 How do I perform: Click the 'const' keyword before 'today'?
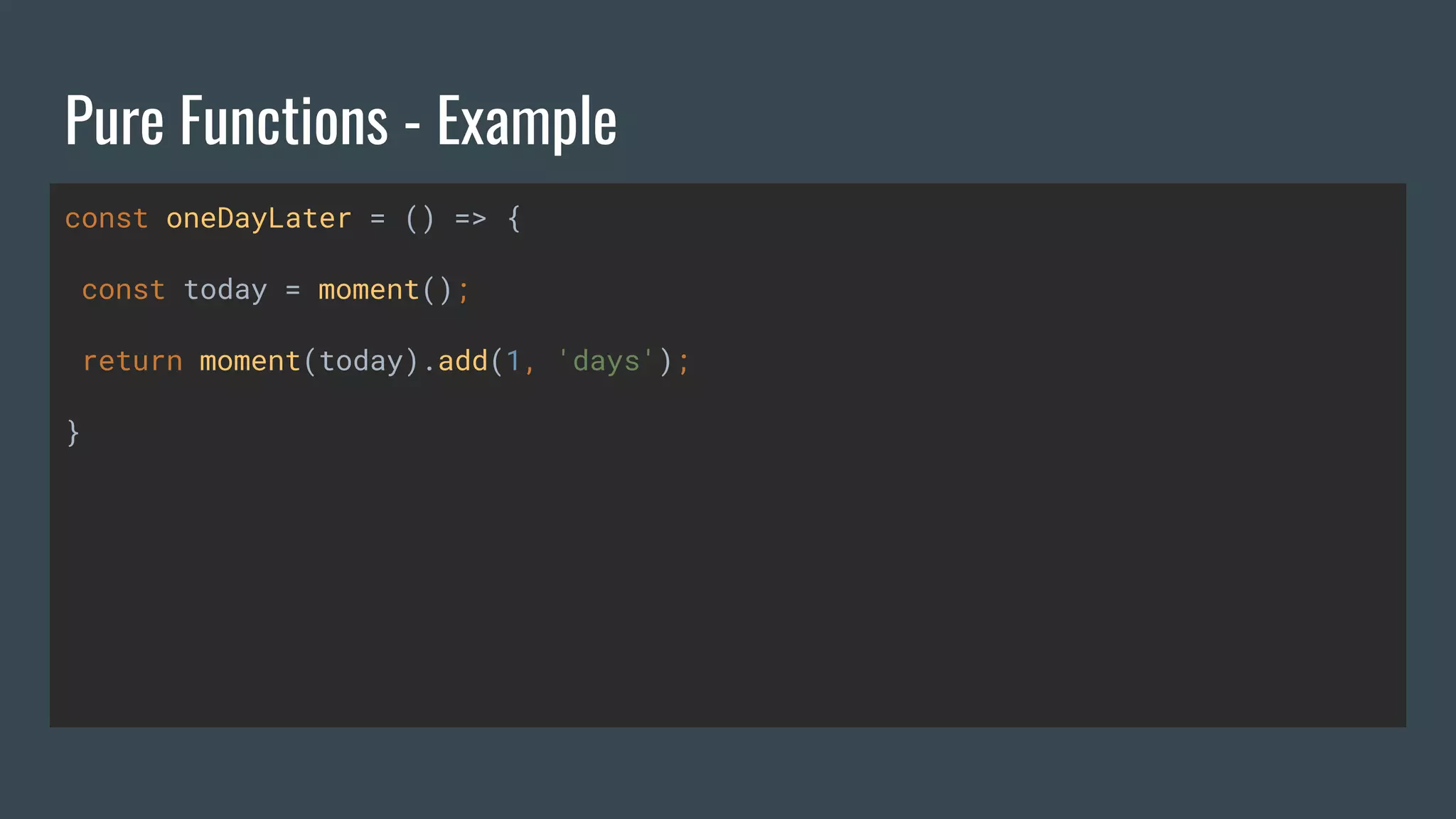point(124,290)
